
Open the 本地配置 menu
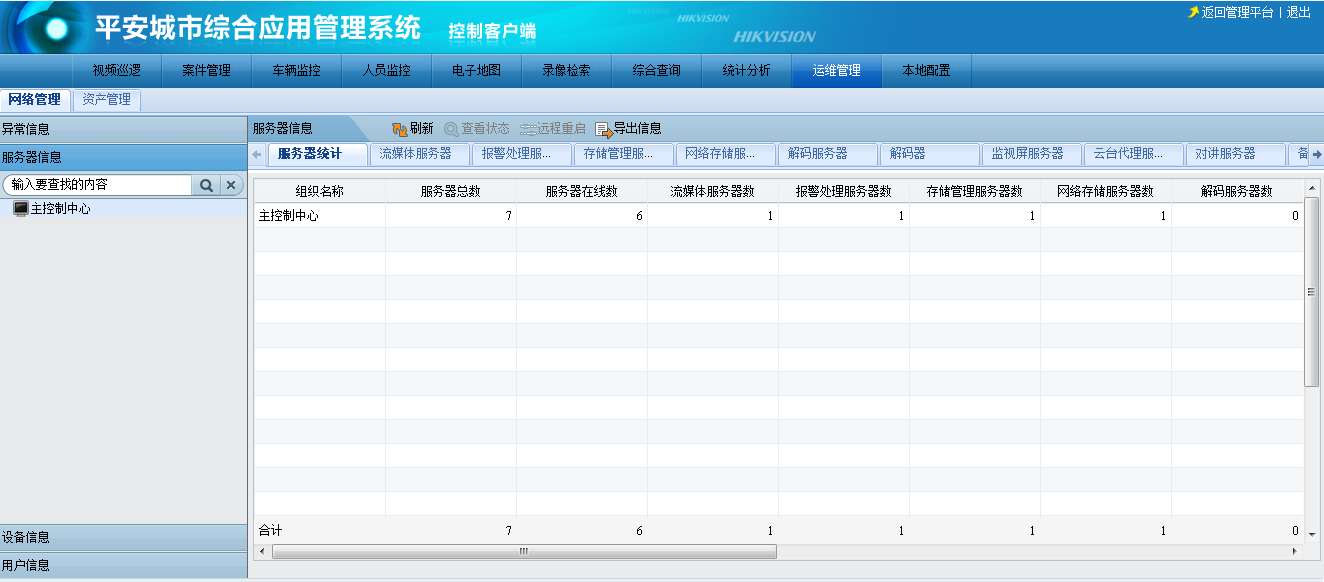(927, 70)
